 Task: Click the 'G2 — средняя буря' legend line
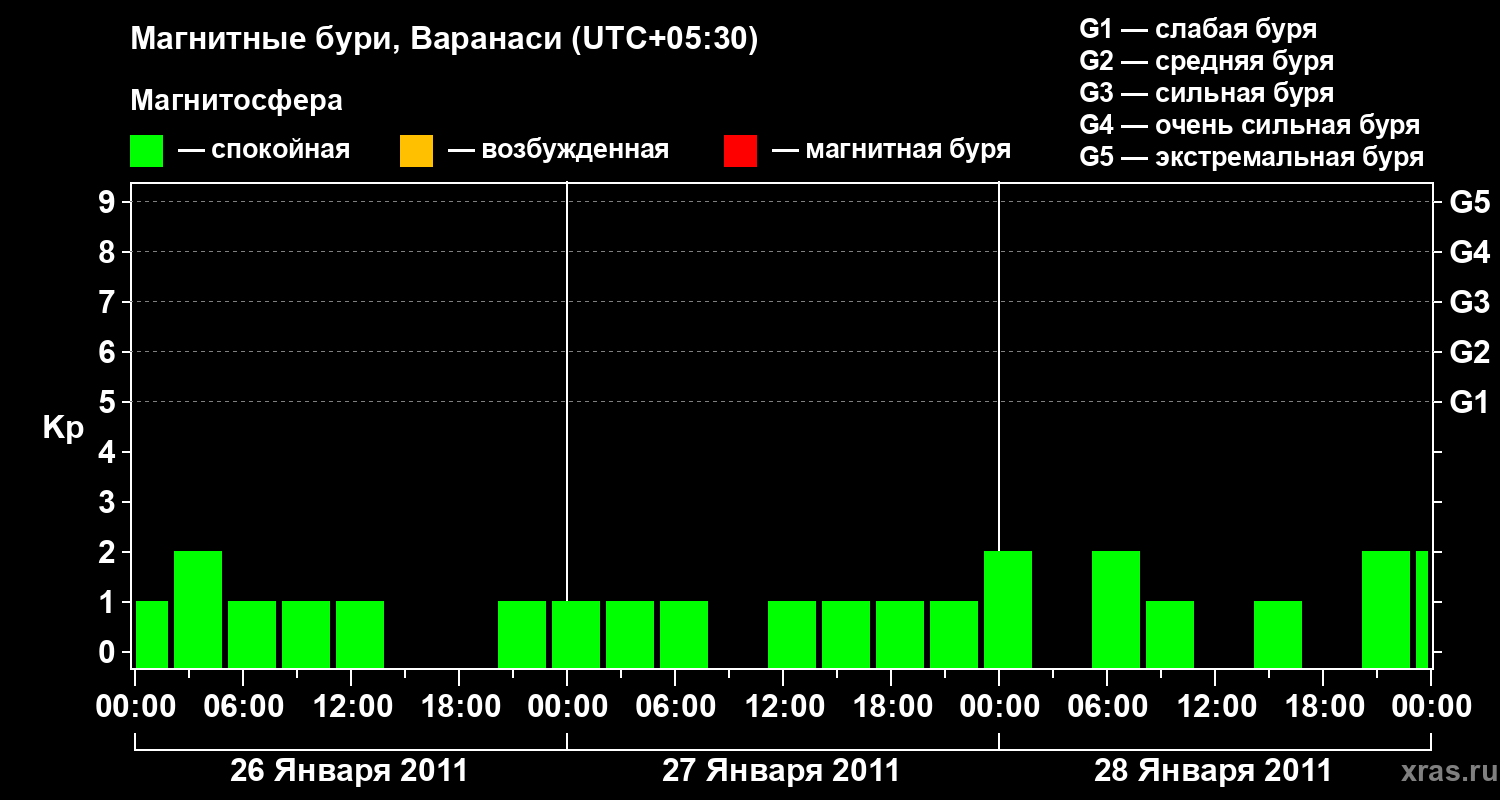1206,61
